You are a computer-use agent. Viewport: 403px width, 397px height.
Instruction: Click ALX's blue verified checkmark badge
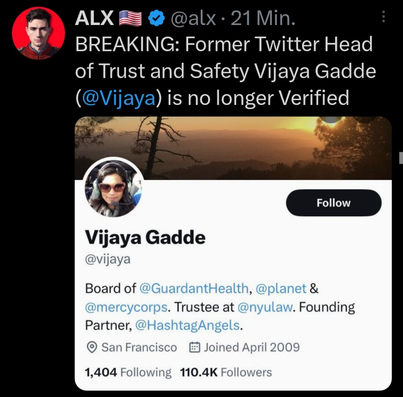click(156, 18)
